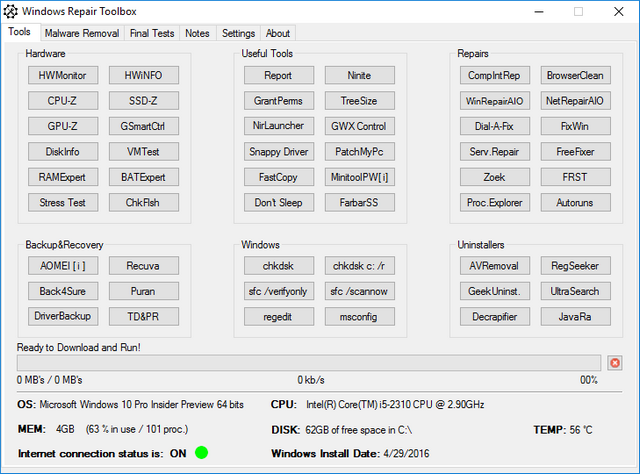
Task: Run FixWin
Action: coord(576,126)
